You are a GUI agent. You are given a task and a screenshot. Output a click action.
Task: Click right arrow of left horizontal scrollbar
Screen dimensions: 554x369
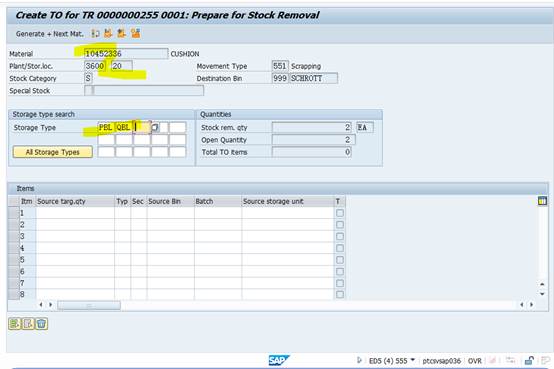(51, 305)
